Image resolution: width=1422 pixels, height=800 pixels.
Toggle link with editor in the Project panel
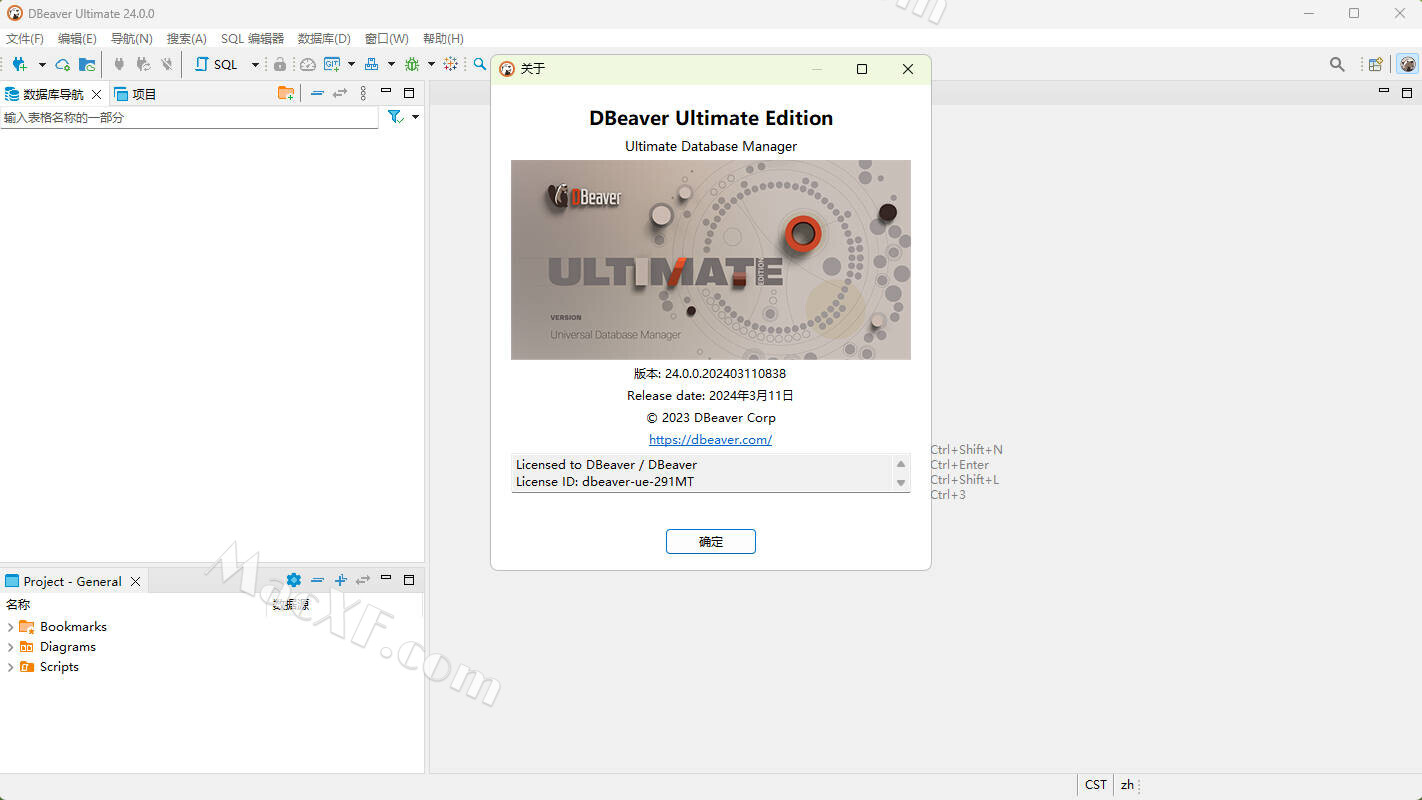coord(363,580)
